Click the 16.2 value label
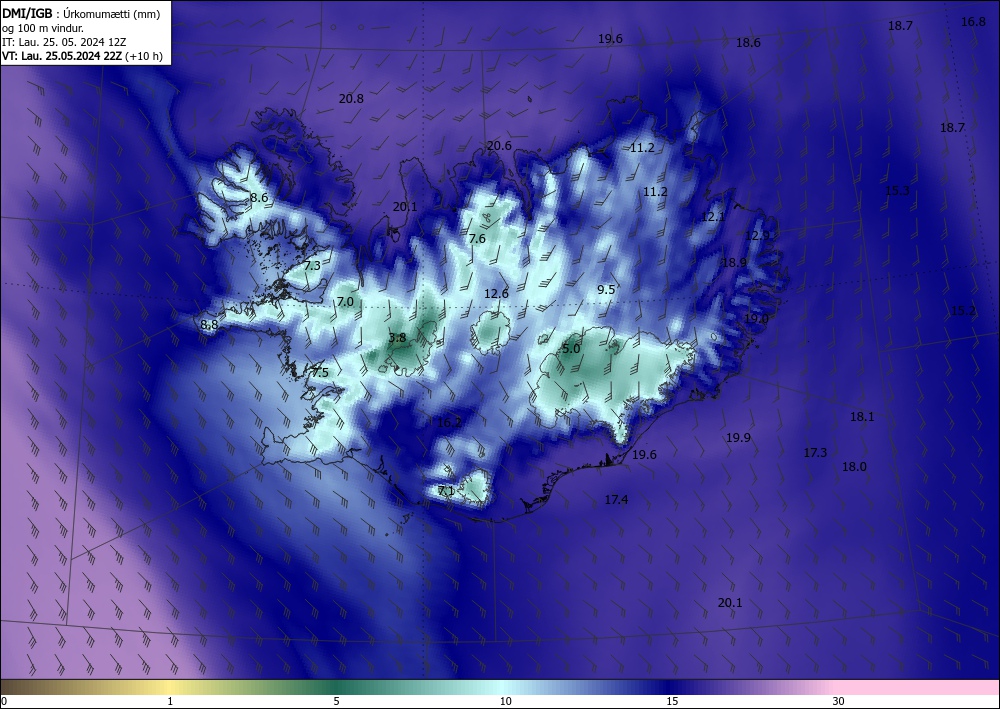The width and height of the screenshot is (1000, 709). pos(449,423)
